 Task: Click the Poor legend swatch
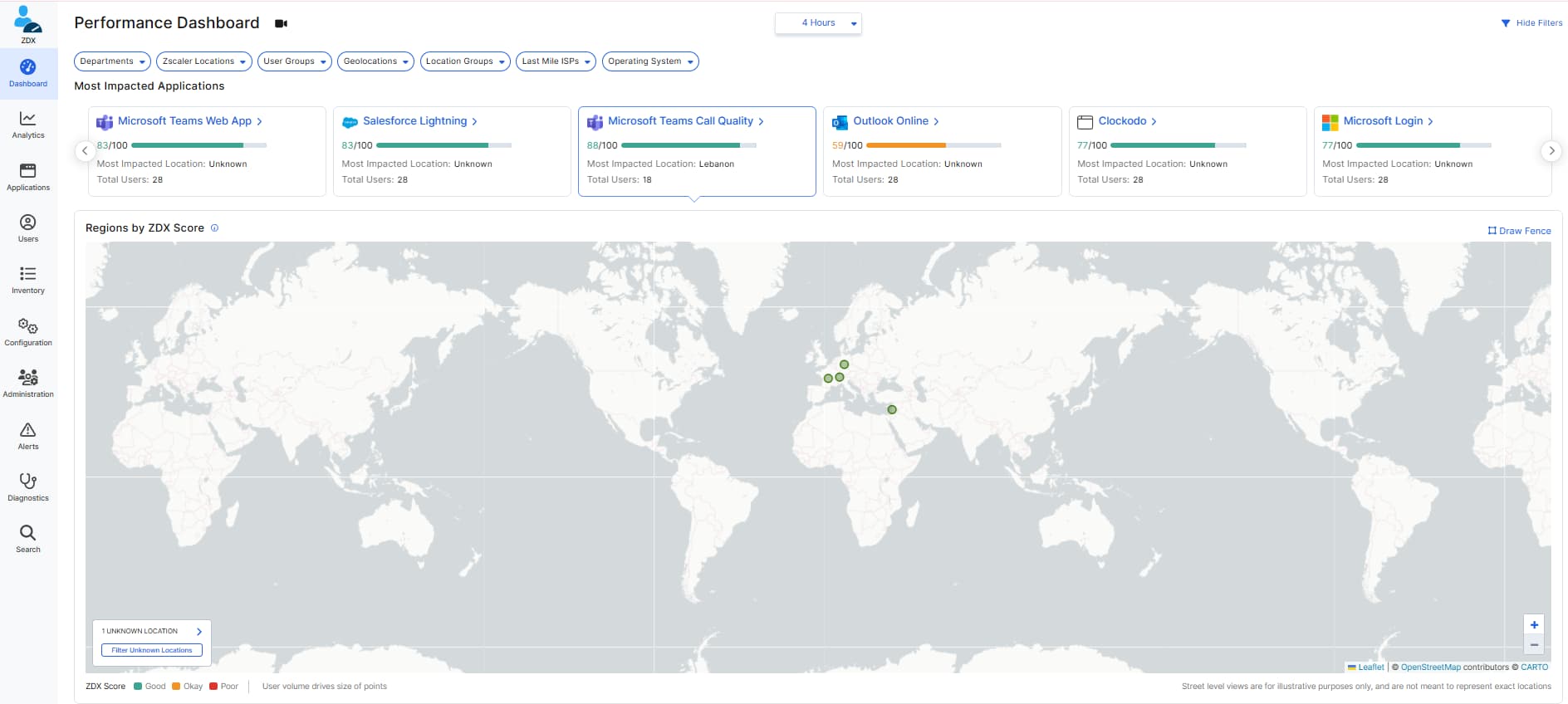[213, 687]
